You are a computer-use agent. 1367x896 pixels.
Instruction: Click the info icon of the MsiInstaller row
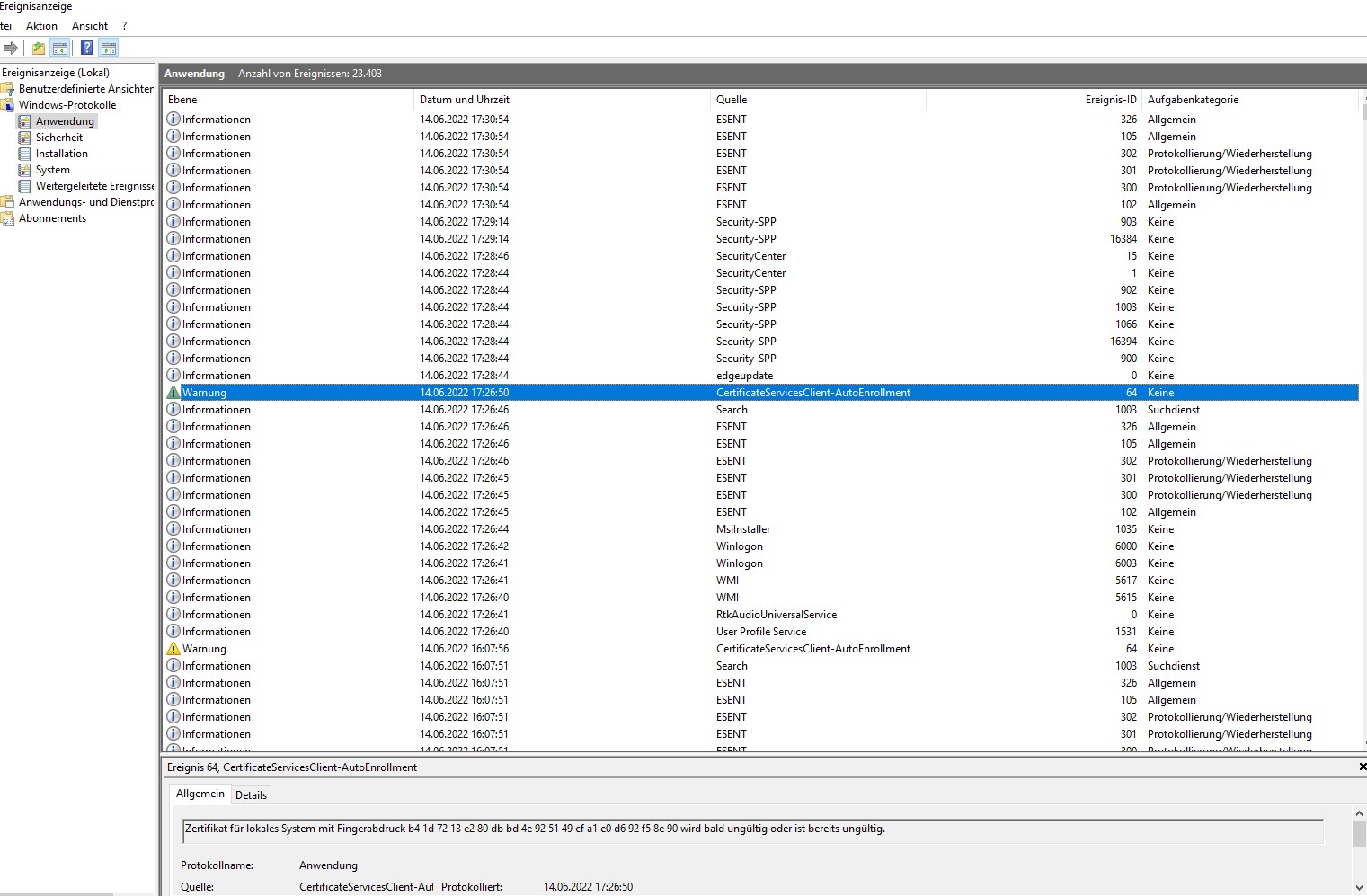[x=174, y=529]
